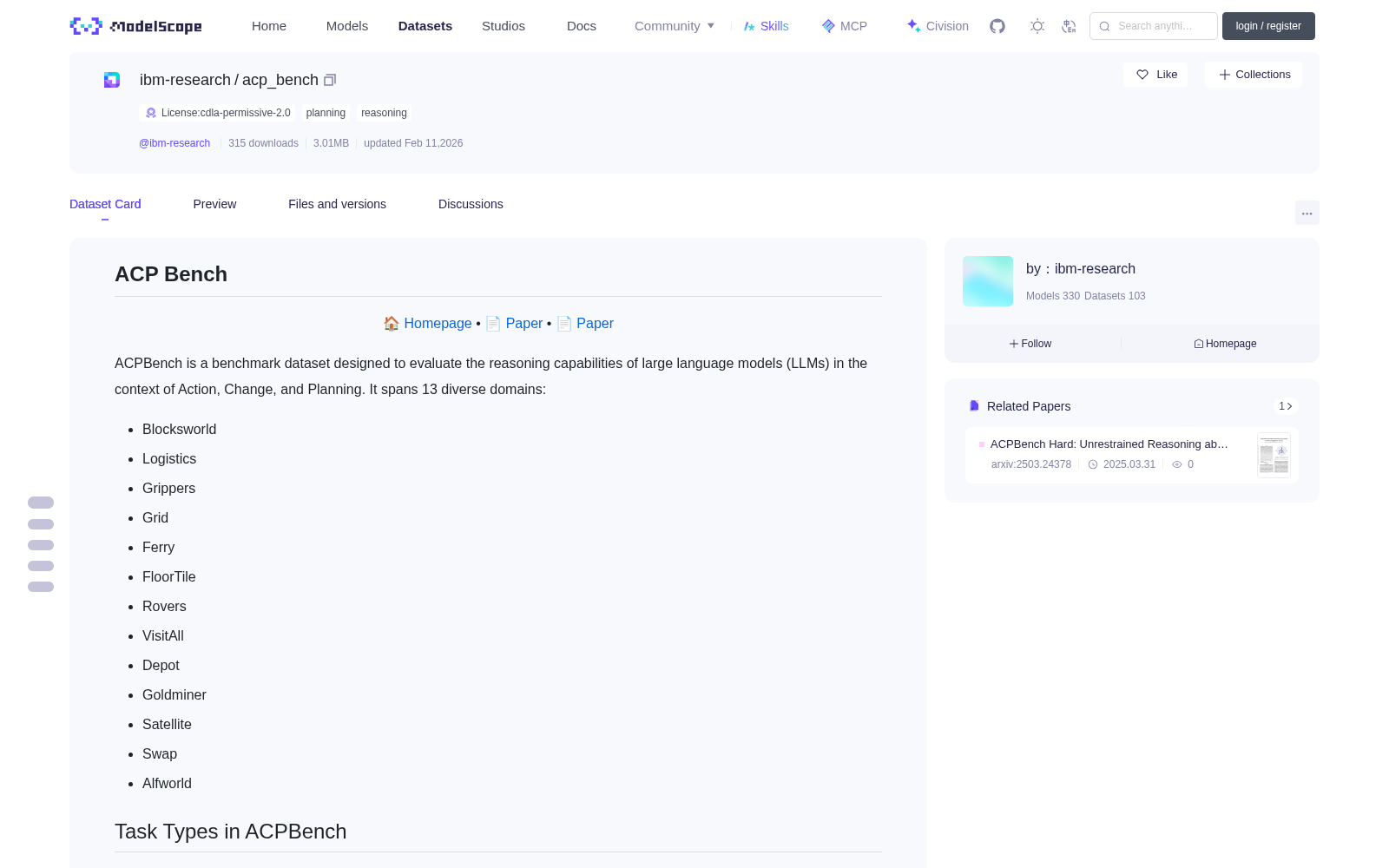
Task: Like the dataset using the heart button
Action: click(x=1155, y=75)
